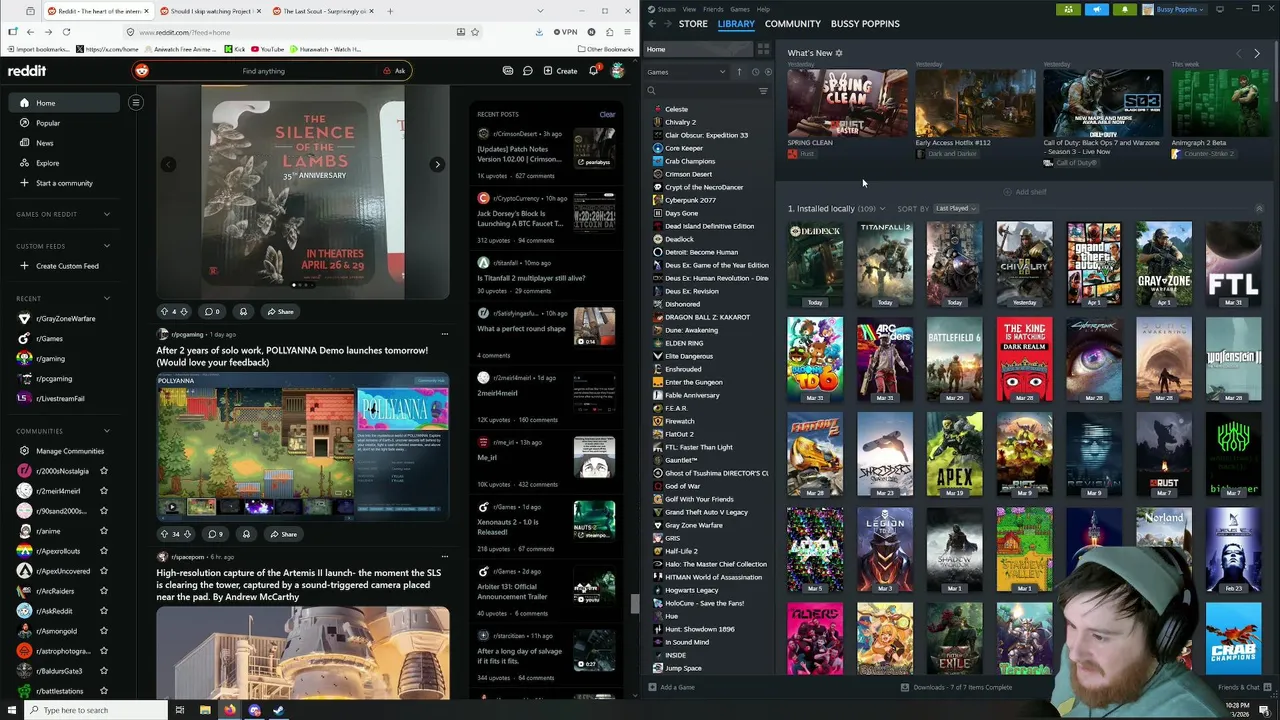
Task: Share the POLLYANNA Demo post
Action: click(282, 534)
